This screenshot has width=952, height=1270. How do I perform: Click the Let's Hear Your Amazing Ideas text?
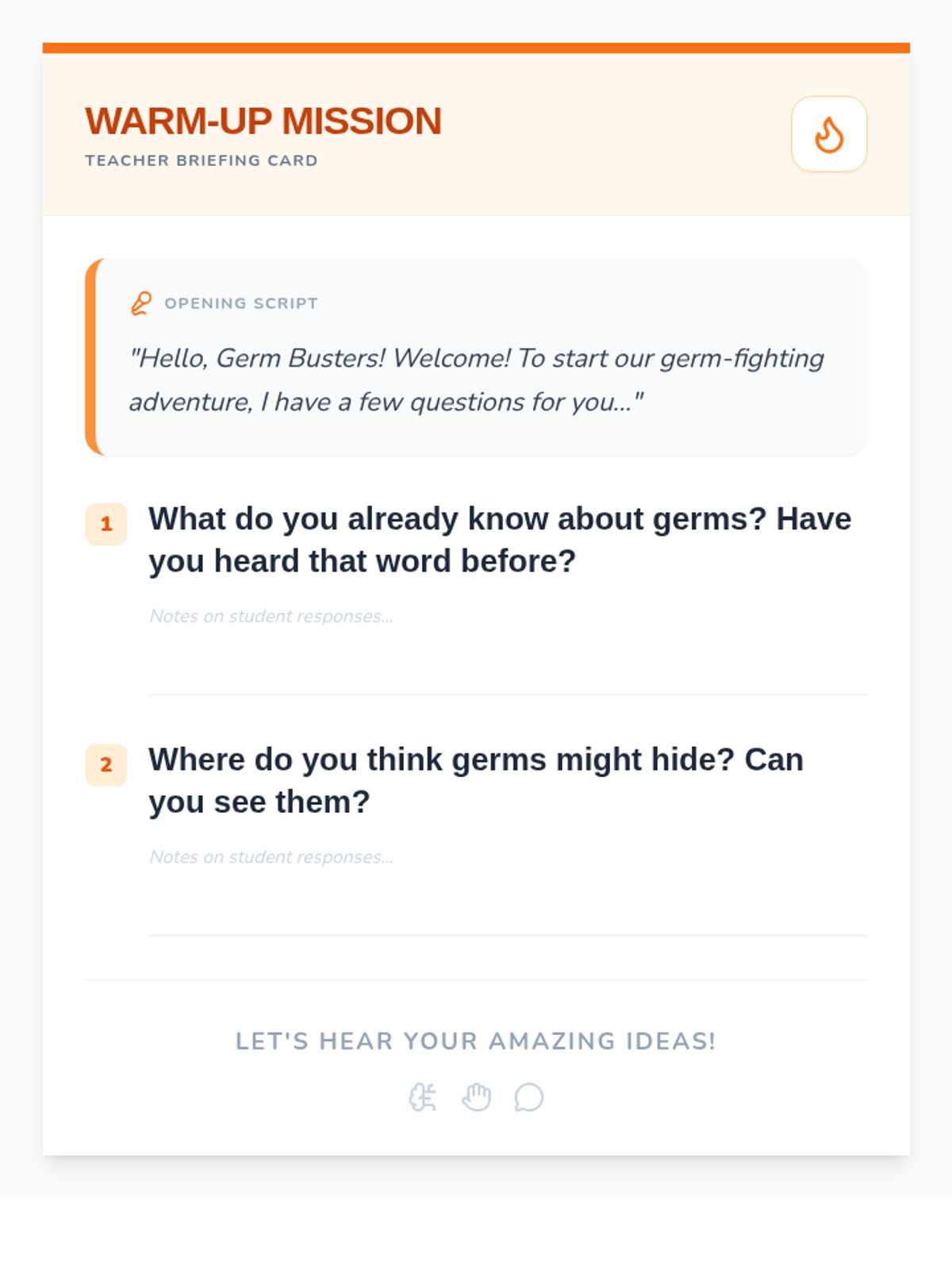tap(476, 1041)
